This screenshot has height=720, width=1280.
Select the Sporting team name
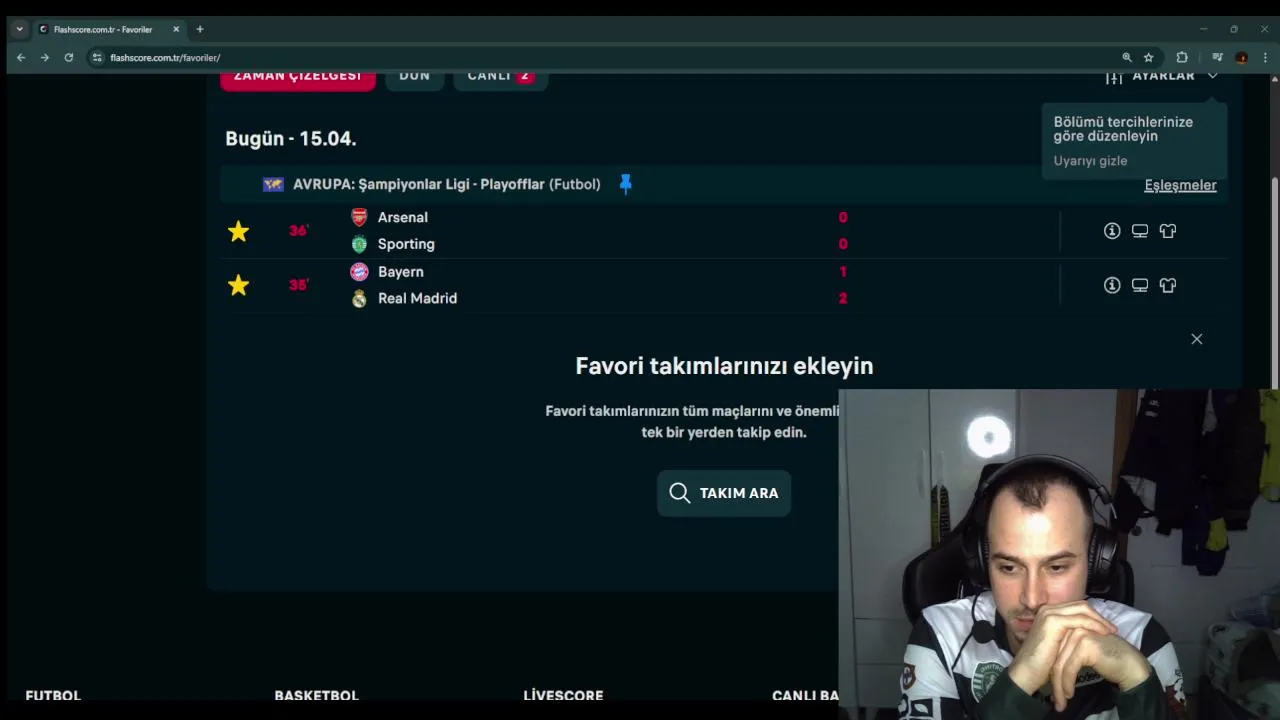click(x=406, y=244)
